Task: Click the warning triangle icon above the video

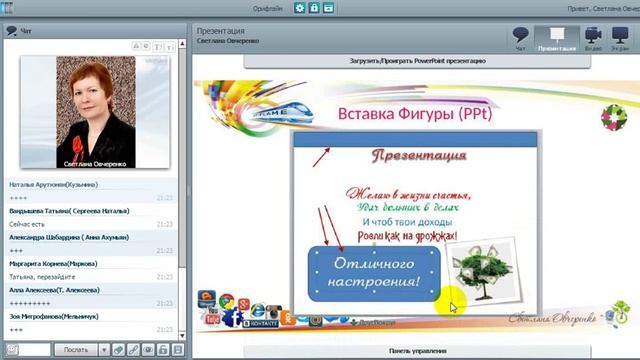Action: click(136, 46)
